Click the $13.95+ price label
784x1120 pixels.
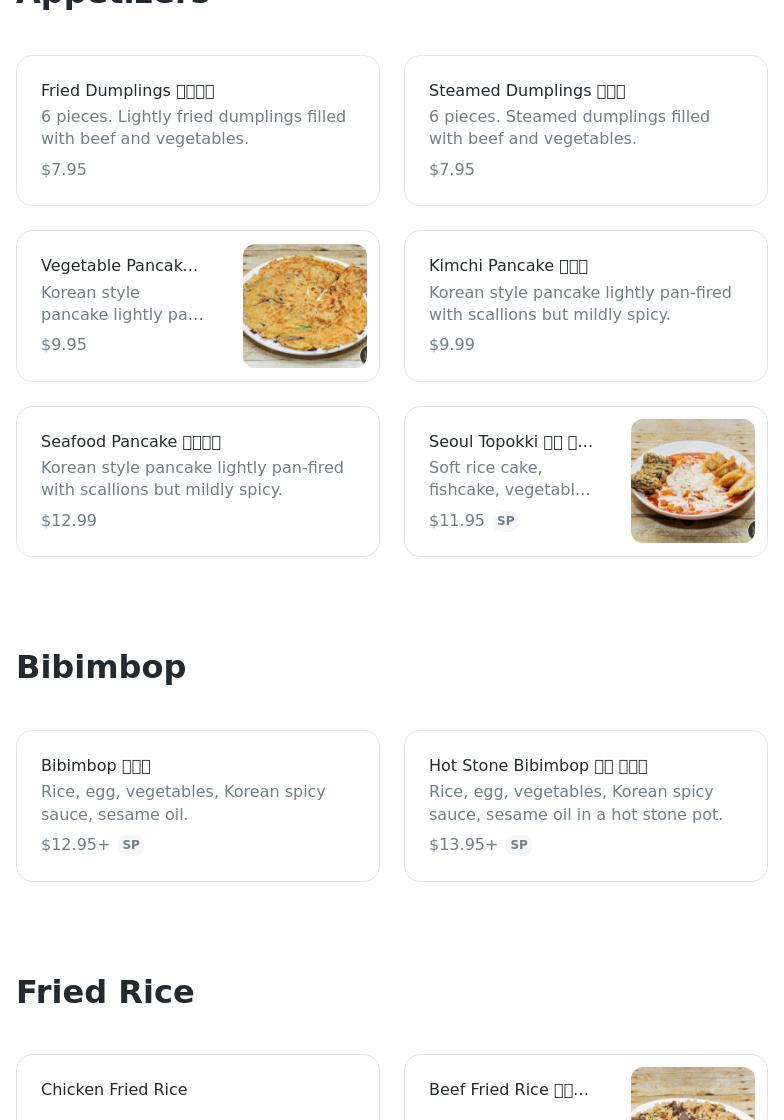[463, 845]
